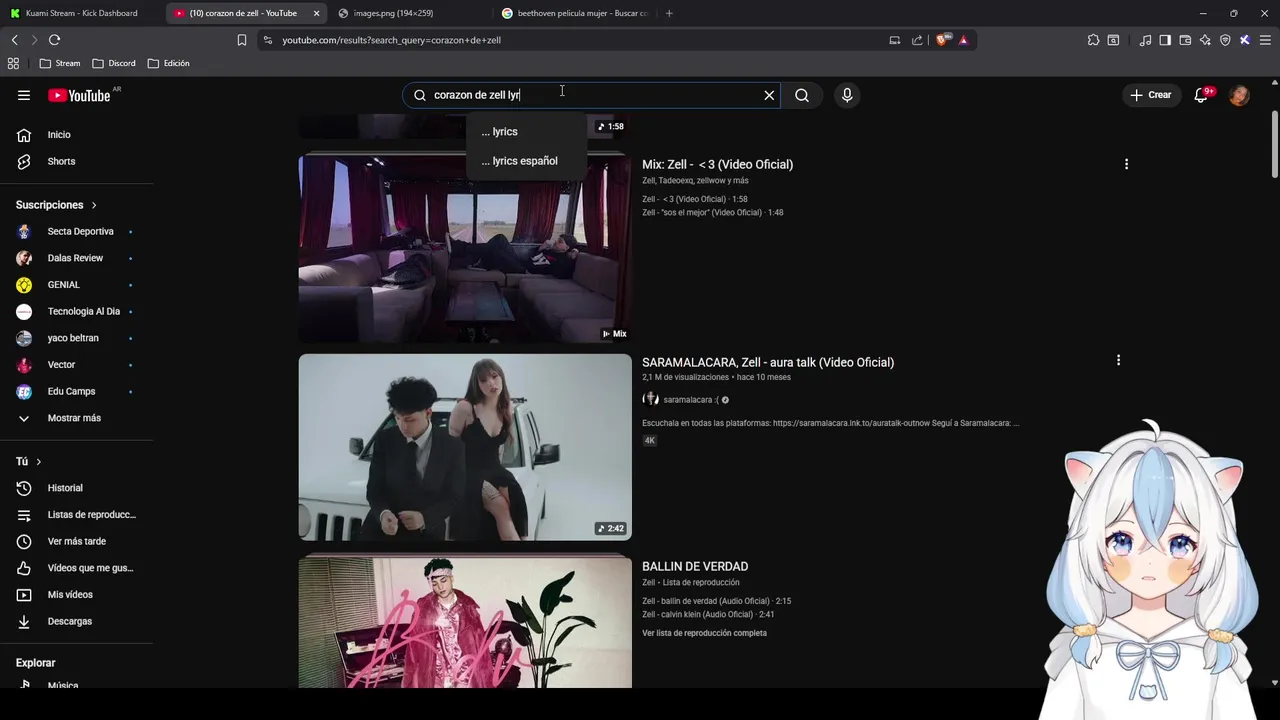Run search with the magnifier button
Viewport: 1280px width, 720px height.
(802, 95)
